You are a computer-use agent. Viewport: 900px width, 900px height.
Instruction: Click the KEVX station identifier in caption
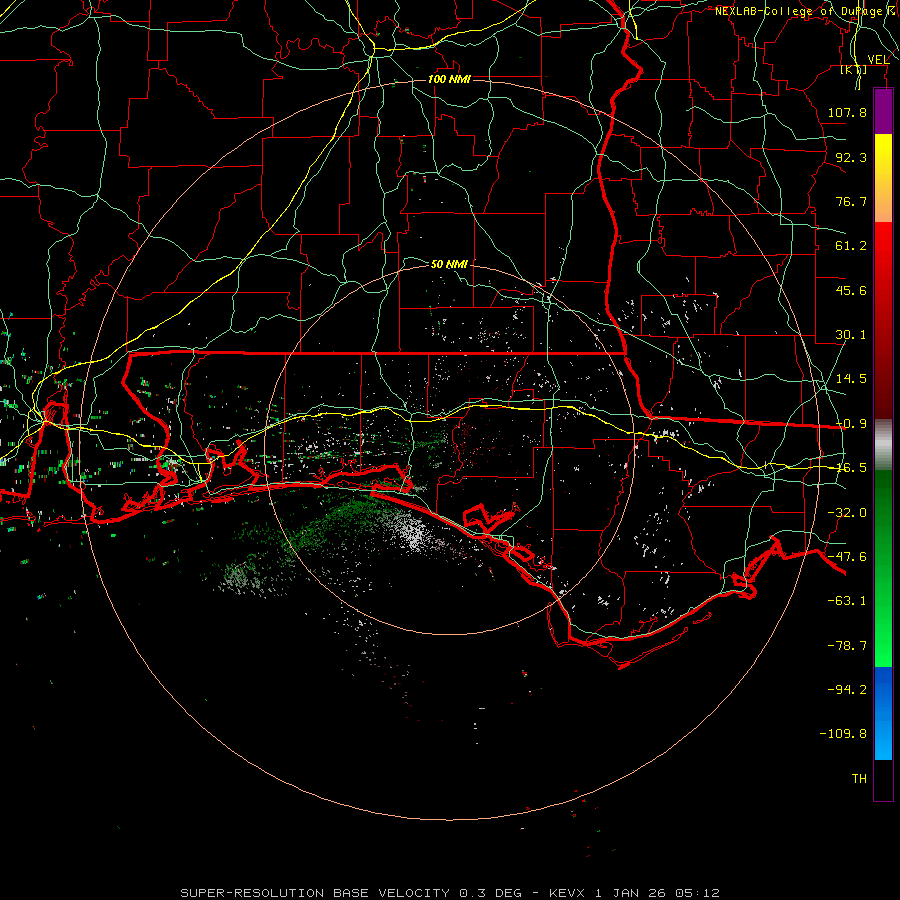[x=569, y=893]
